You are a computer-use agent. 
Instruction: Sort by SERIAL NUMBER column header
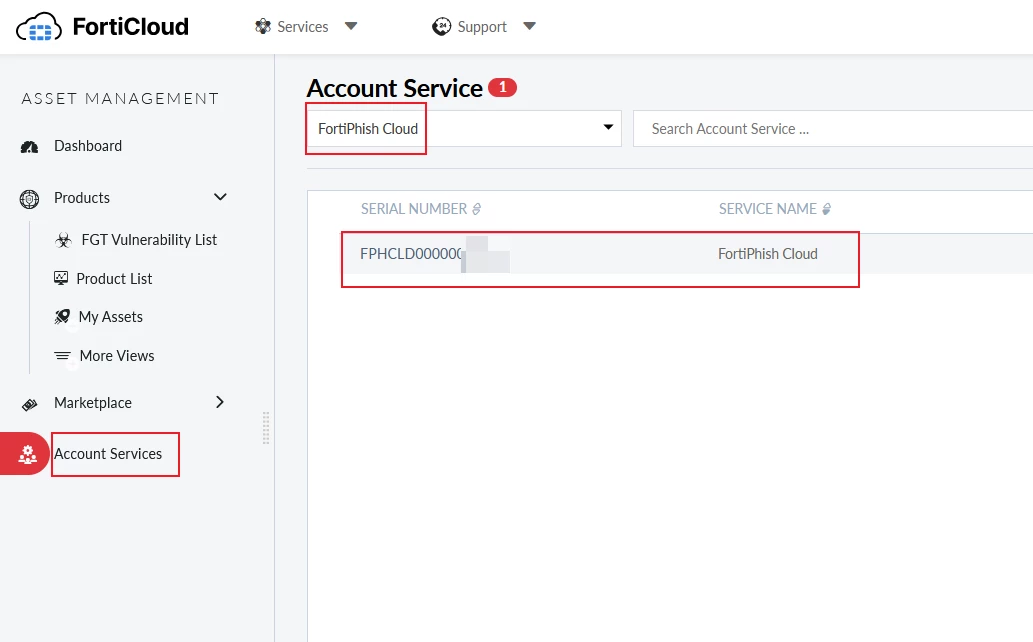pyautogui.click(x=414, y=209)
